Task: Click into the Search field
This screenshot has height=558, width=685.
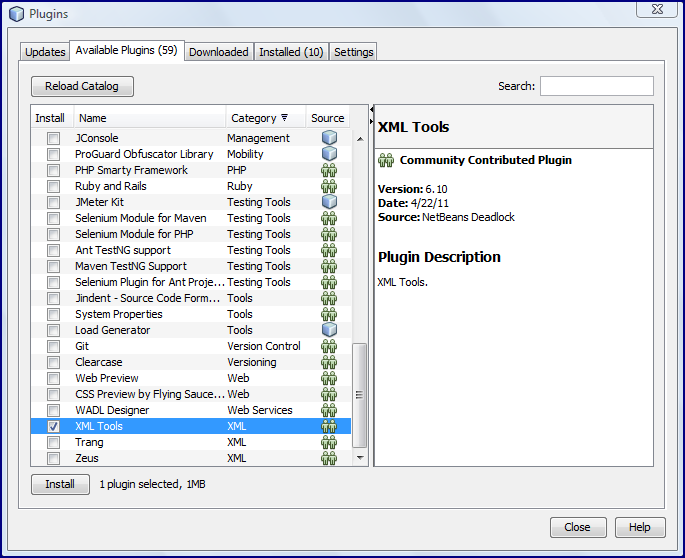Action: point(597,86)
